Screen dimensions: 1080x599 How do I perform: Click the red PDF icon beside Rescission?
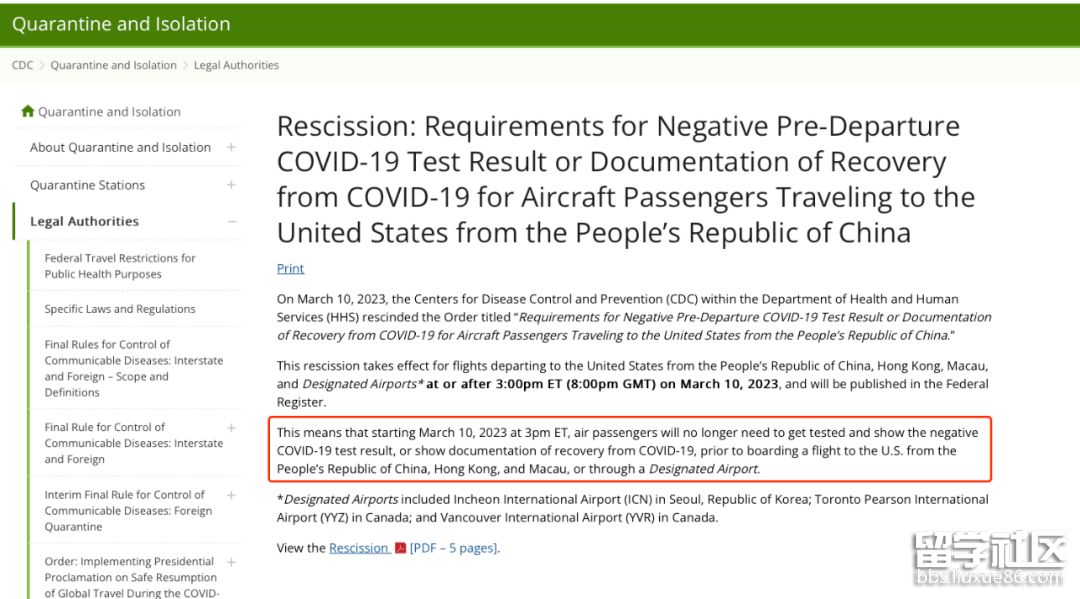[x=401, y=548]
